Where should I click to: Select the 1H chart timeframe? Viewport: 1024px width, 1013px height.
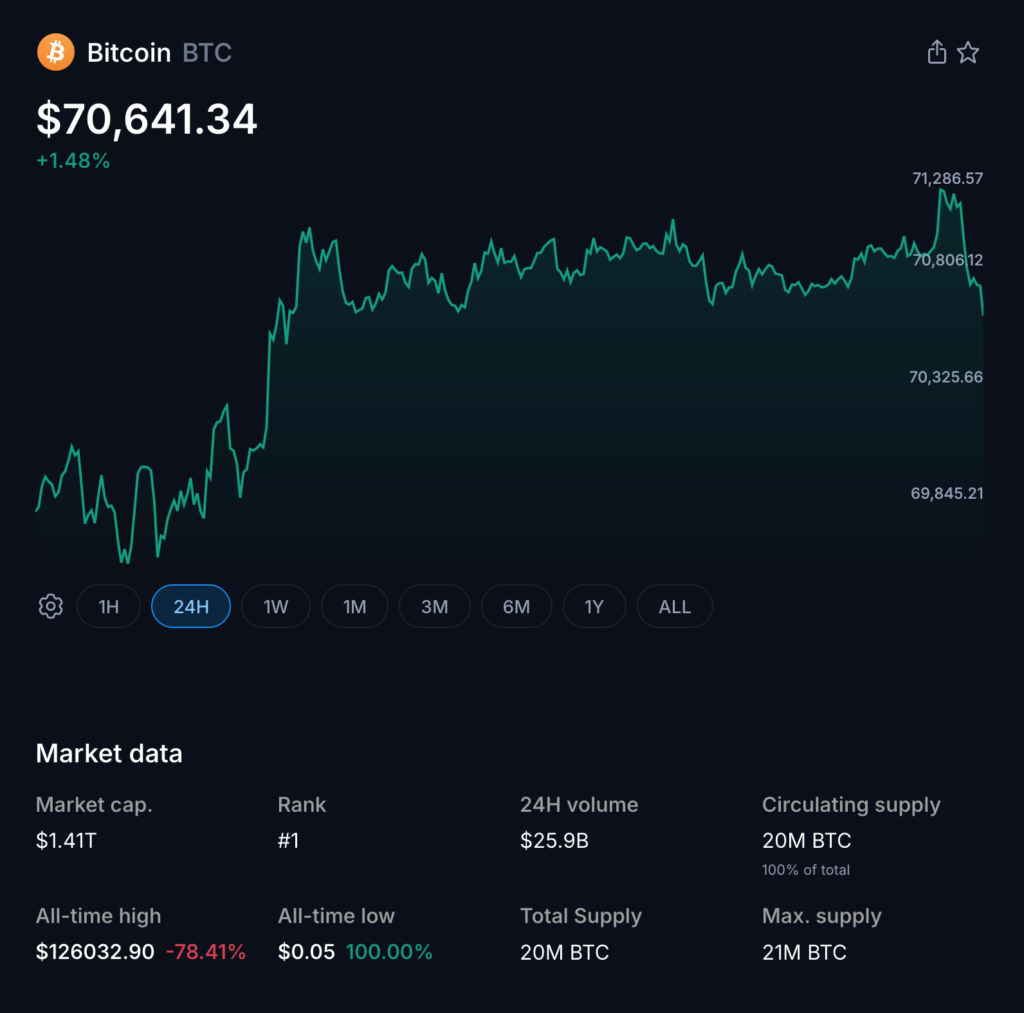coord(108,606)
